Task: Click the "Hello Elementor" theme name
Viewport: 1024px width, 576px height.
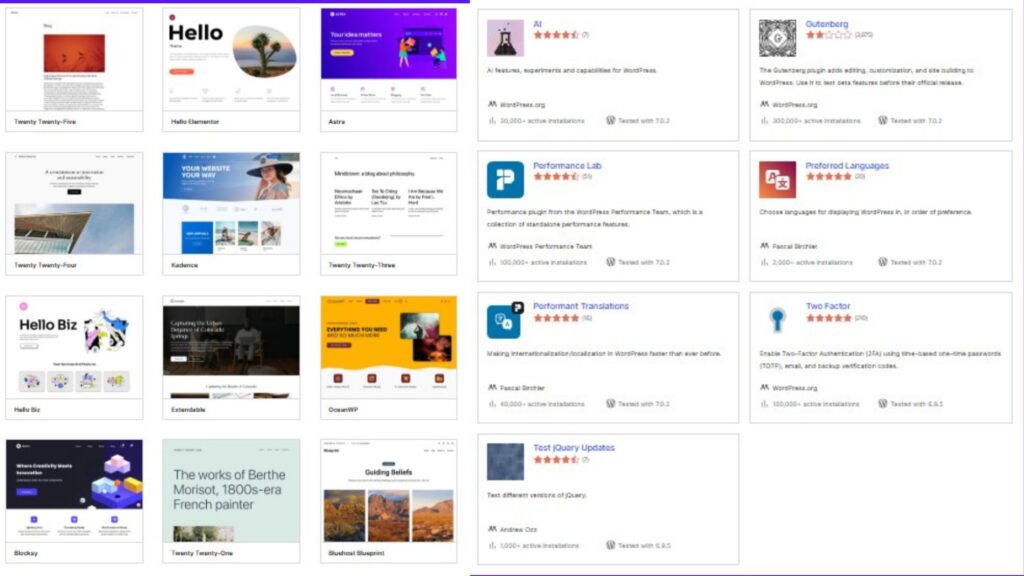Action: [195, 122]
